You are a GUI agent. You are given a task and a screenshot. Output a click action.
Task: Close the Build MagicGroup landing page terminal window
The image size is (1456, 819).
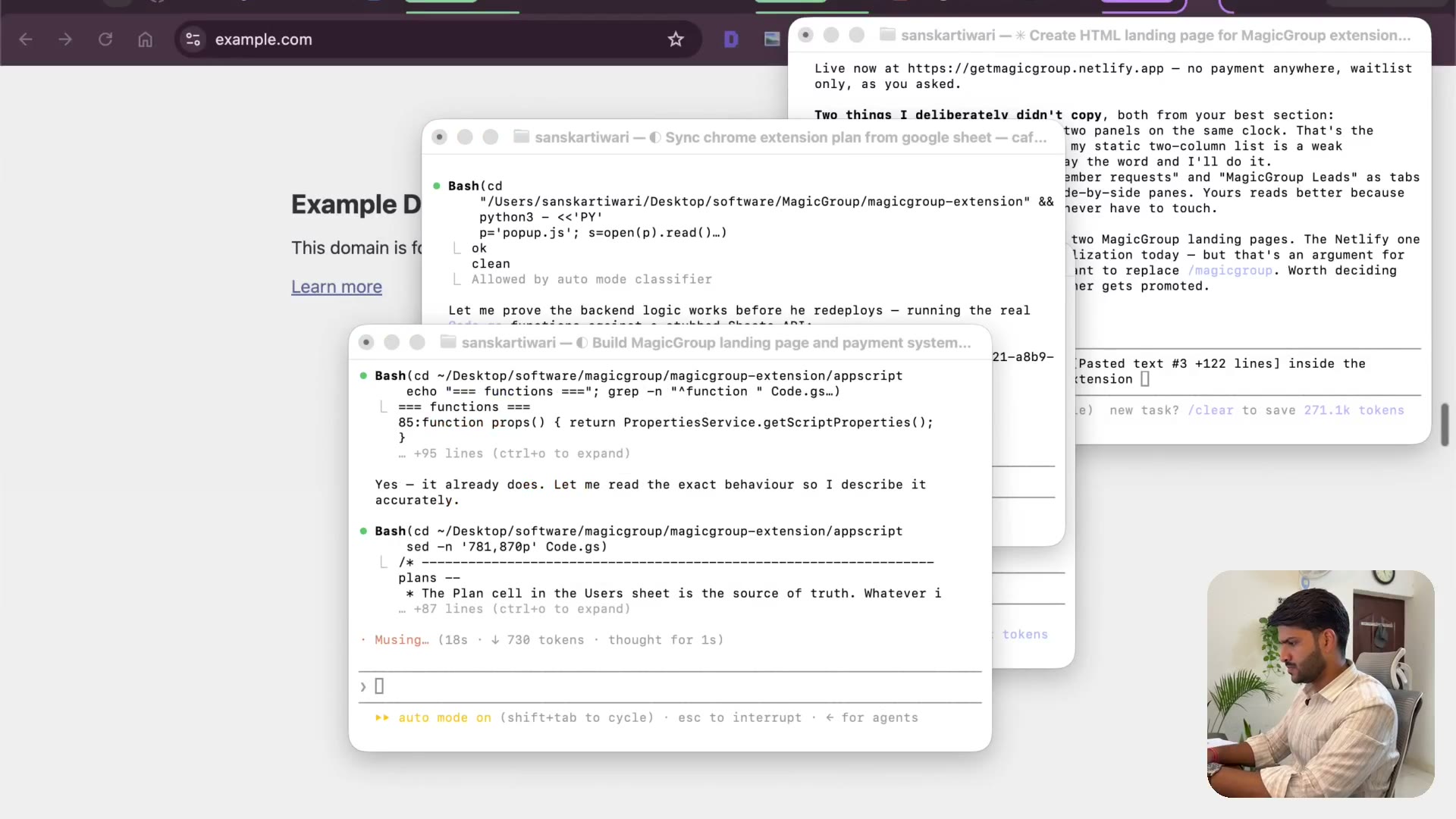click(x=366, y=342)
